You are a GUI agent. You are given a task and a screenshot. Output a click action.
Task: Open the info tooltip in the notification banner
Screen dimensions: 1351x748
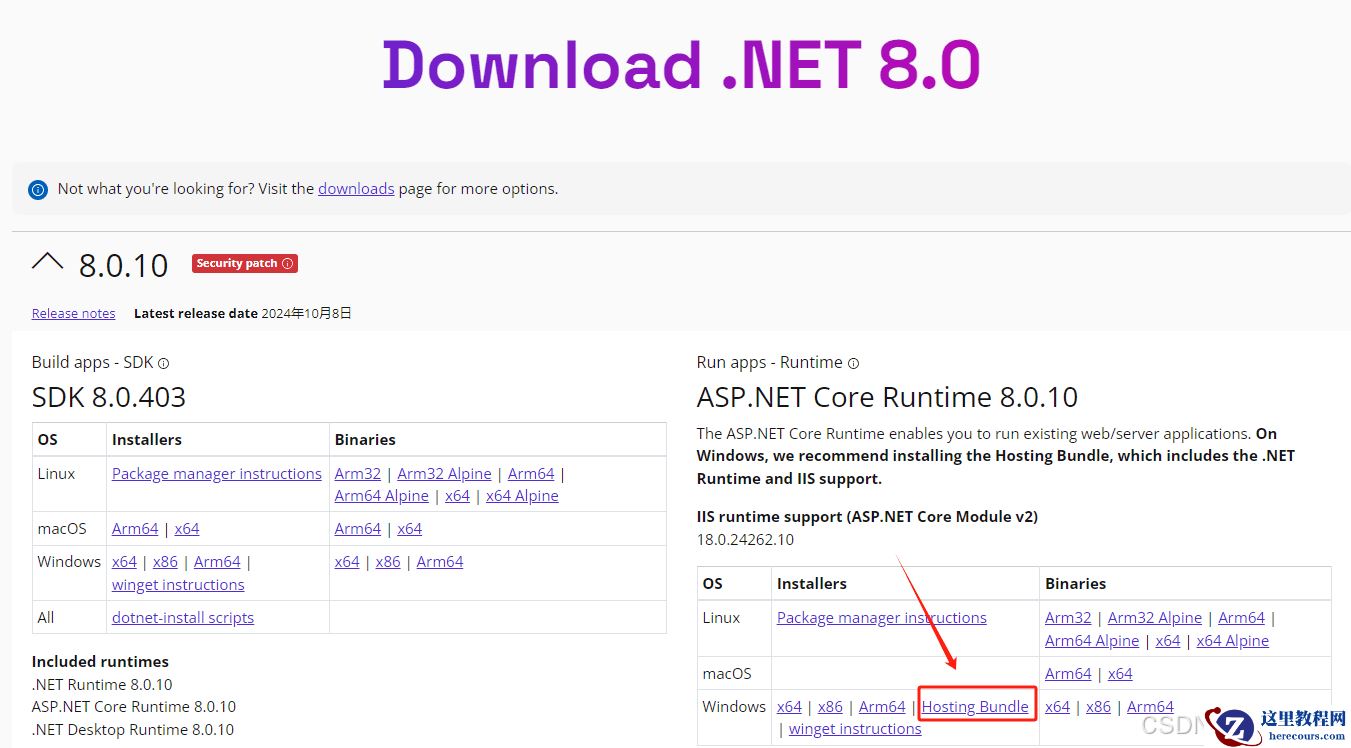(37, 189)
